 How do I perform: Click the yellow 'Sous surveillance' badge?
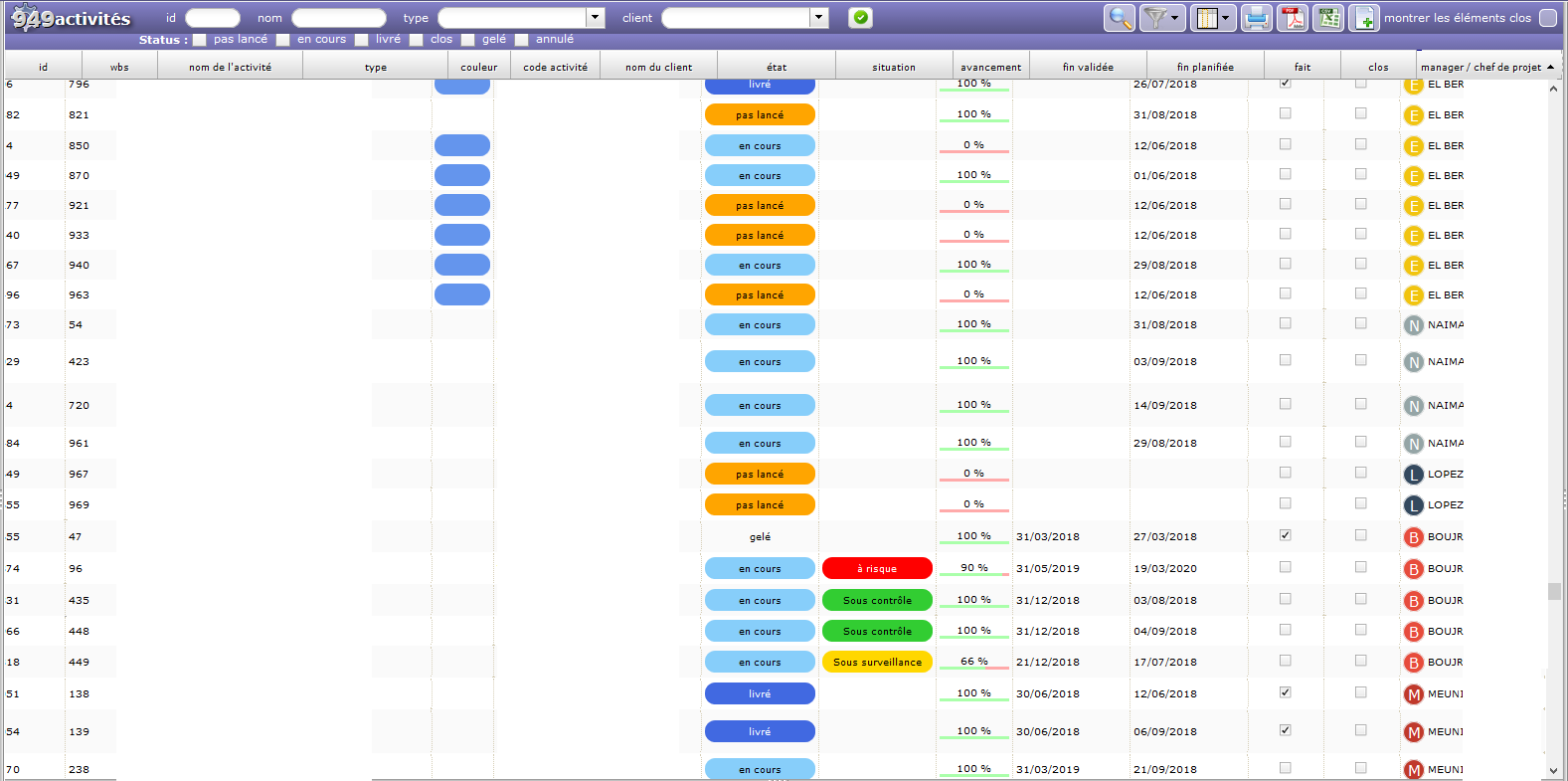[877, 662]
